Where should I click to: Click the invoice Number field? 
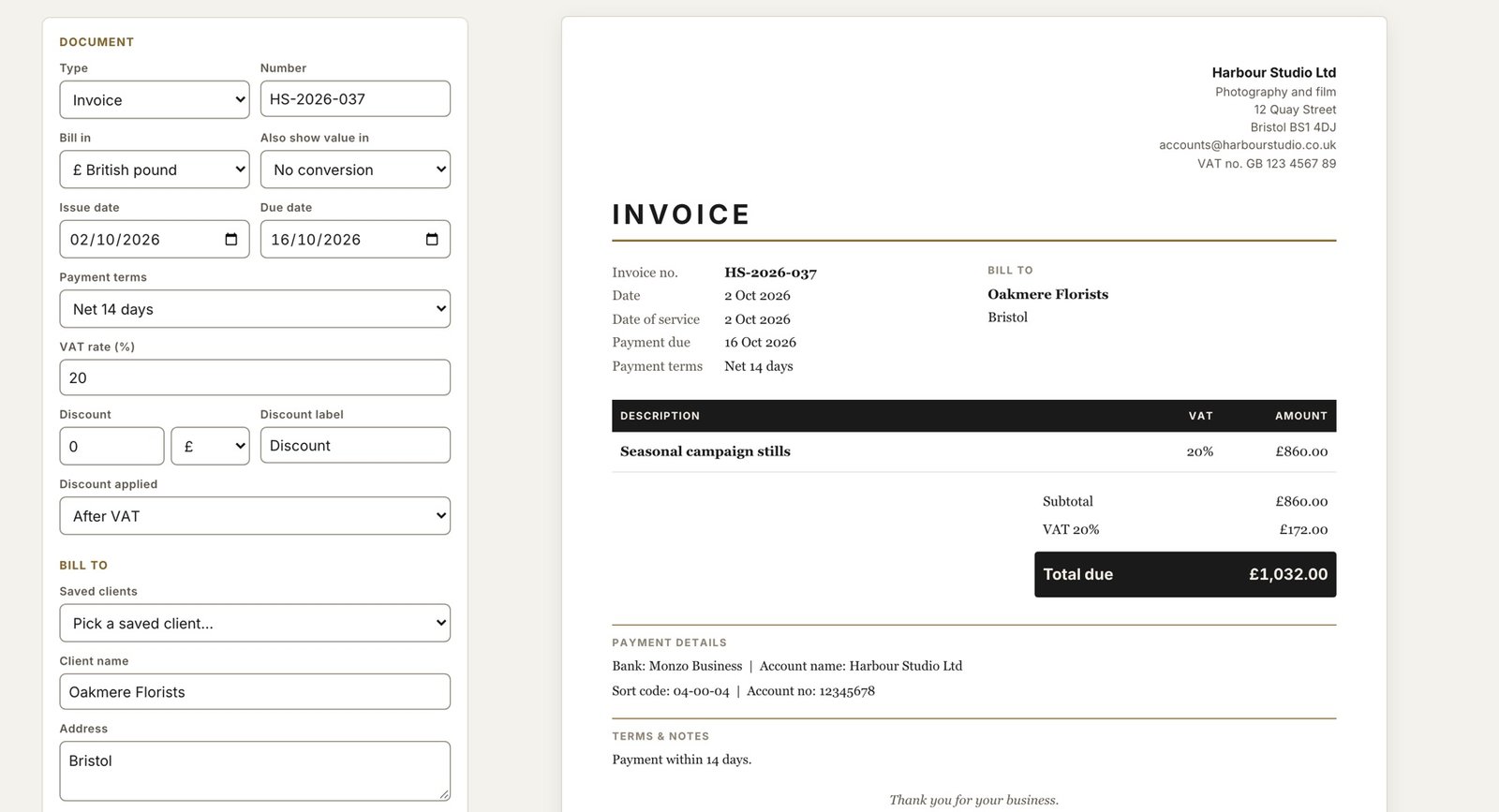point(355,99)
